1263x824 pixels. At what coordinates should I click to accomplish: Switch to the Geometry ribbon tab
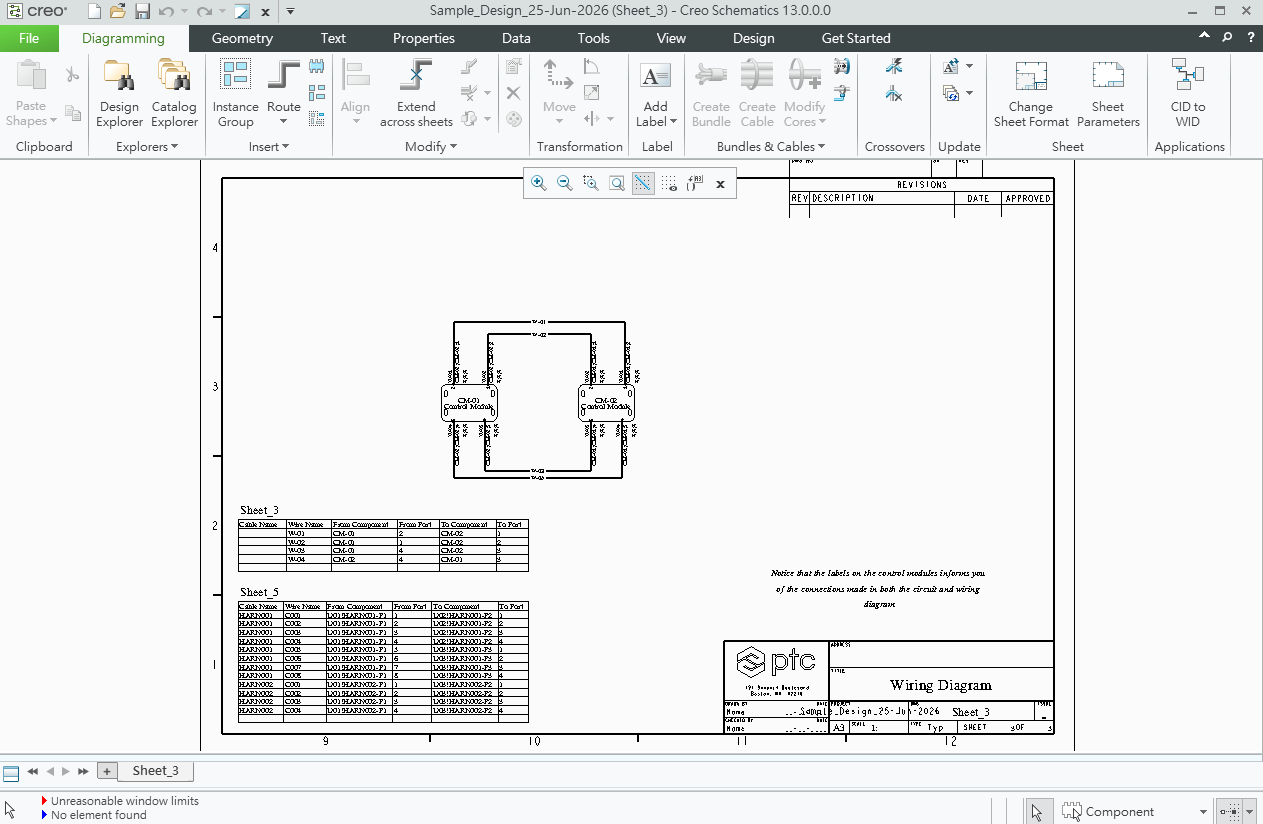(x=242, y=38)
